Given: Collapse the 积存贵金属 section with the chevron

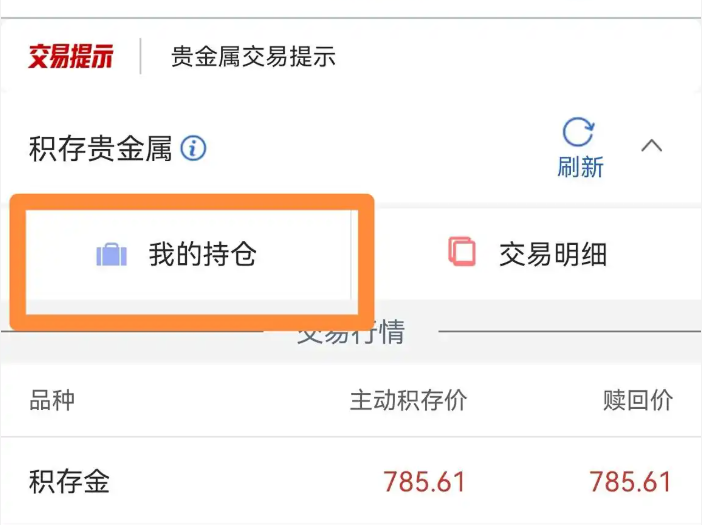Looking at the screenshot, I should point(651,146).
